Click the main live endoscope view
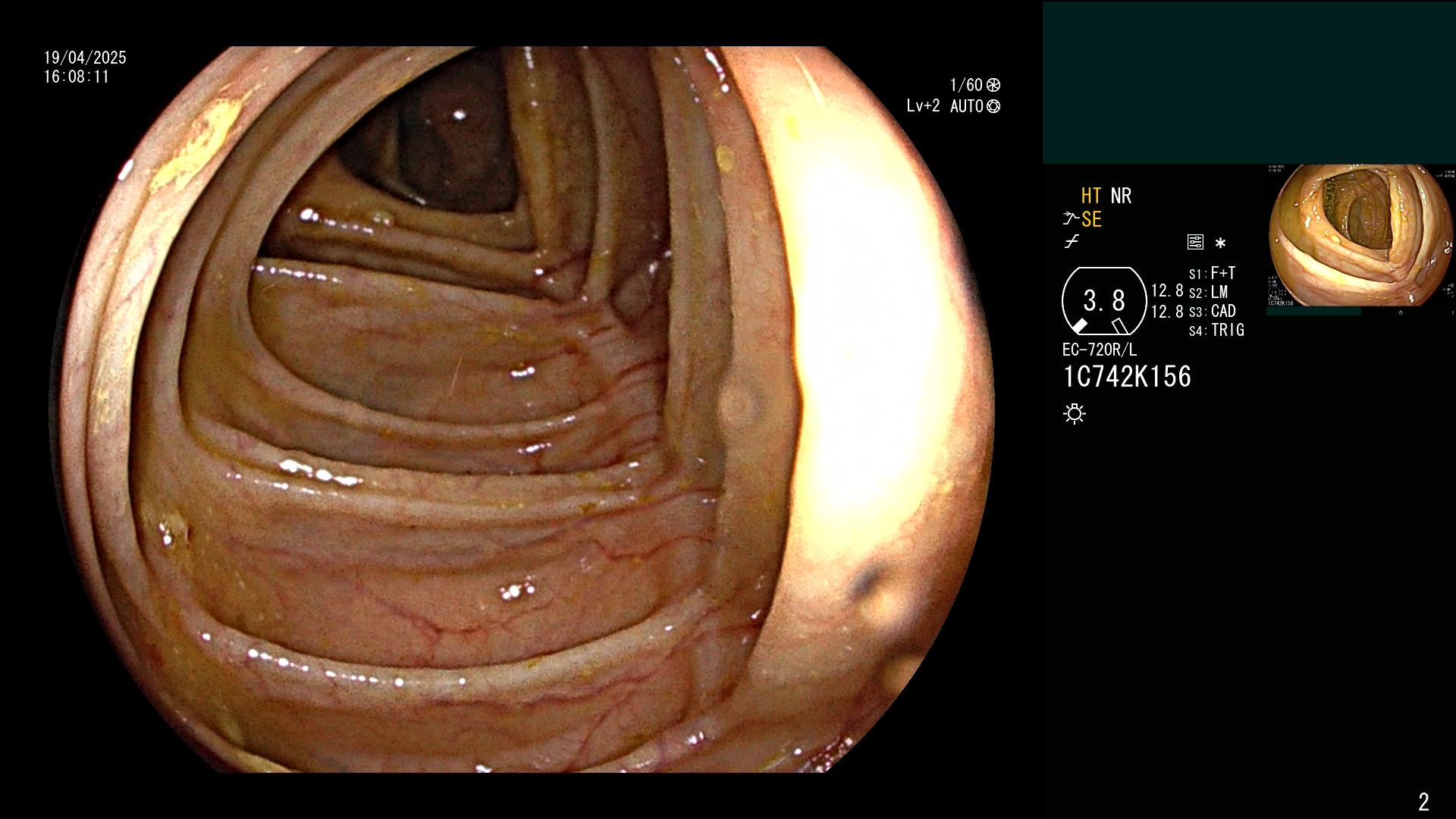The width and height of the screenshot is (1456, 819). click(523, 409)
